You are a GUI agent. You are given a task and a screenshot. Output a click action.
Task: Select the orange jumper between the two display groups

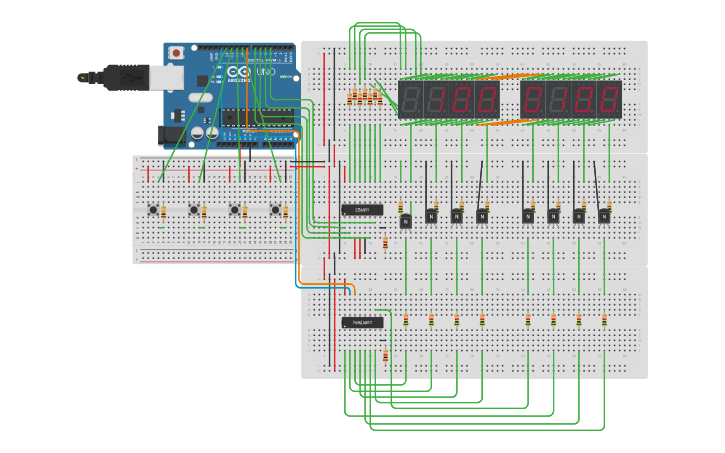click(x=510, y=76)
